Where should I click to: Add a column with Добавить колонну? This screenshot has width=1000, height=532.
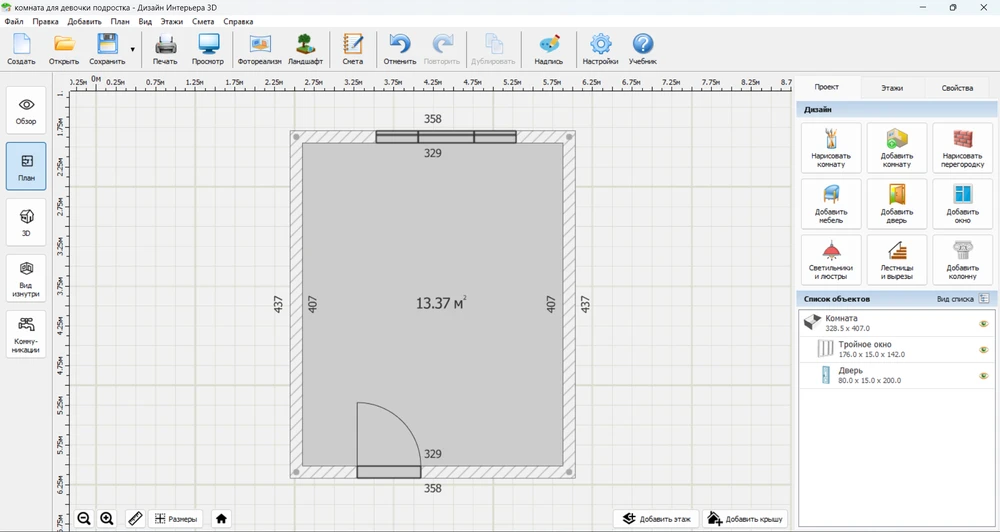(962, 259)
